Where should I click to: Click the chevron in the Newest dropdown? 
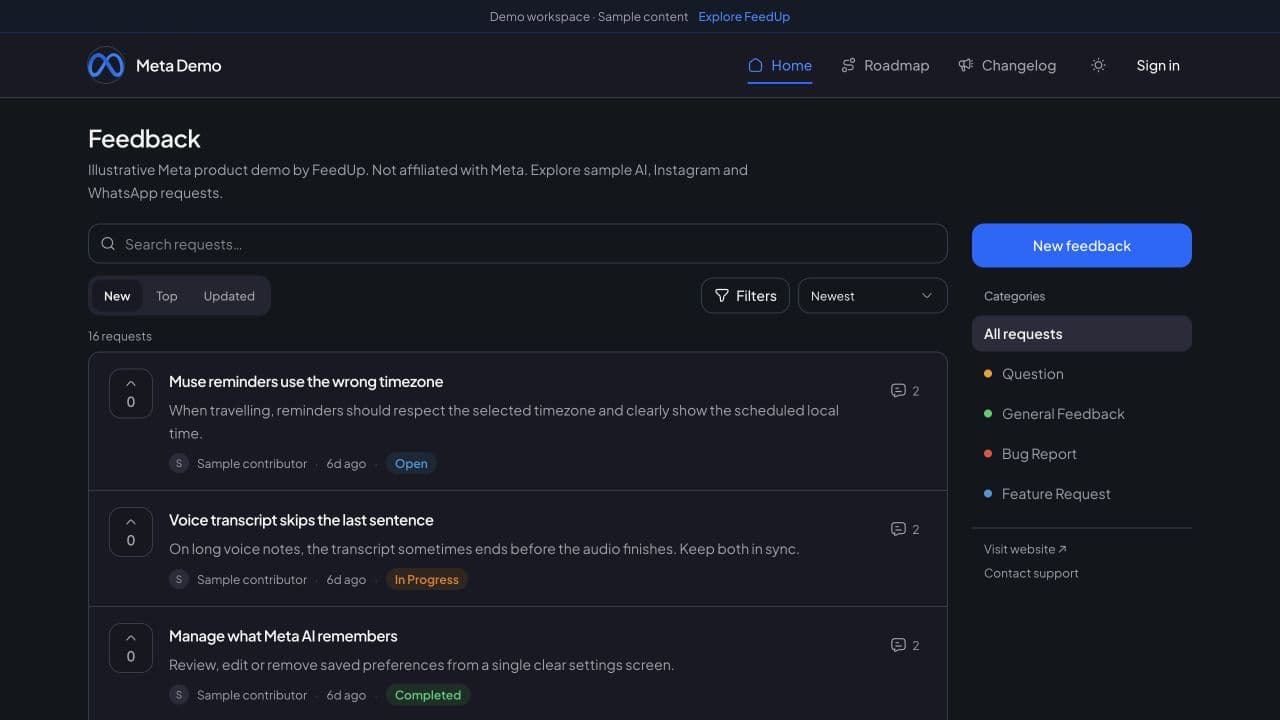pos(926,296)
